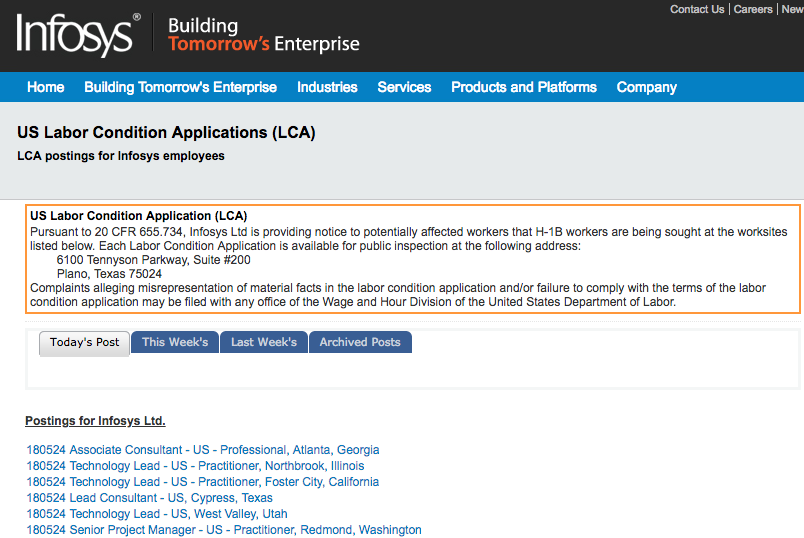Screen dimensions: 804x538
Task: Open Technology Lead Northbrook, Illinois posting
Action: (195, 466)
